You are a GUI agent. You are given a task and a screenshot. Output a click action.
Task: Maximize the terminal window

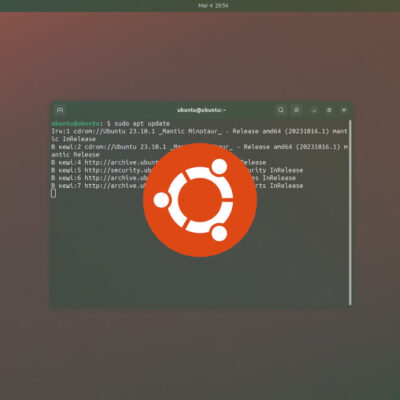(x=329, y=110)
